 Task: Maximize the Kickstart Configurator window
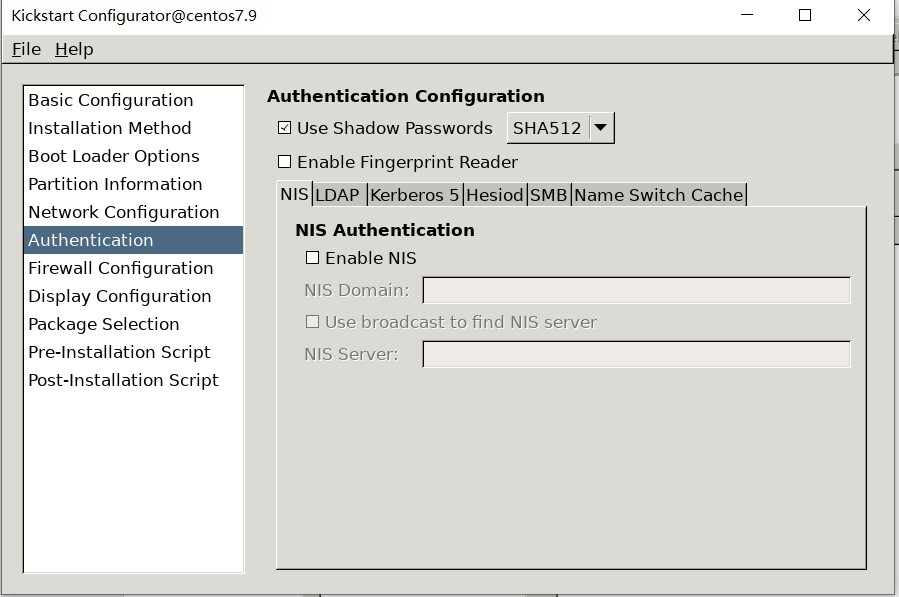coord(805,15)
